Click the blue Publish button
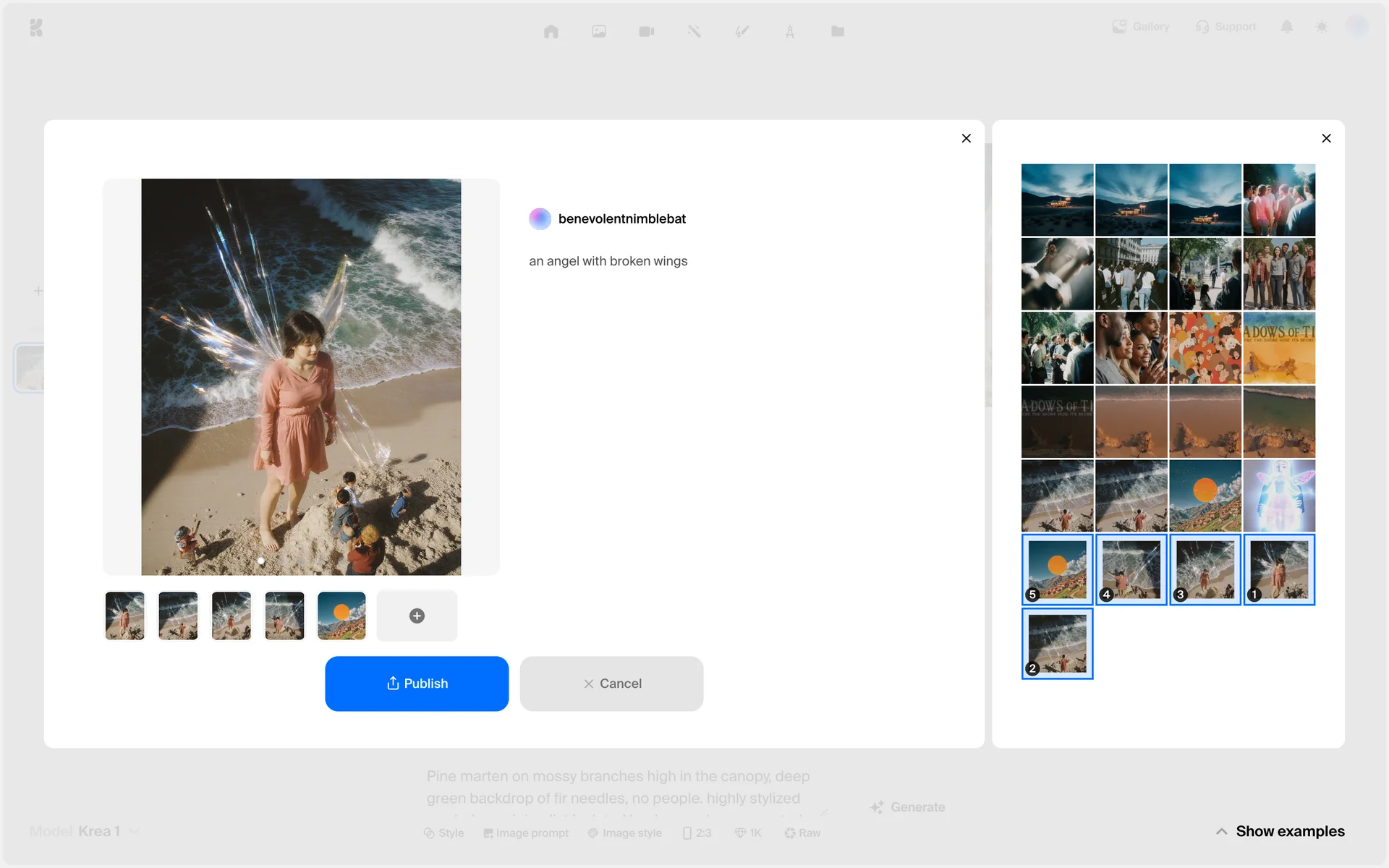Image resolution: width=1389 pixels, height=868 pixels. point(417,684)
